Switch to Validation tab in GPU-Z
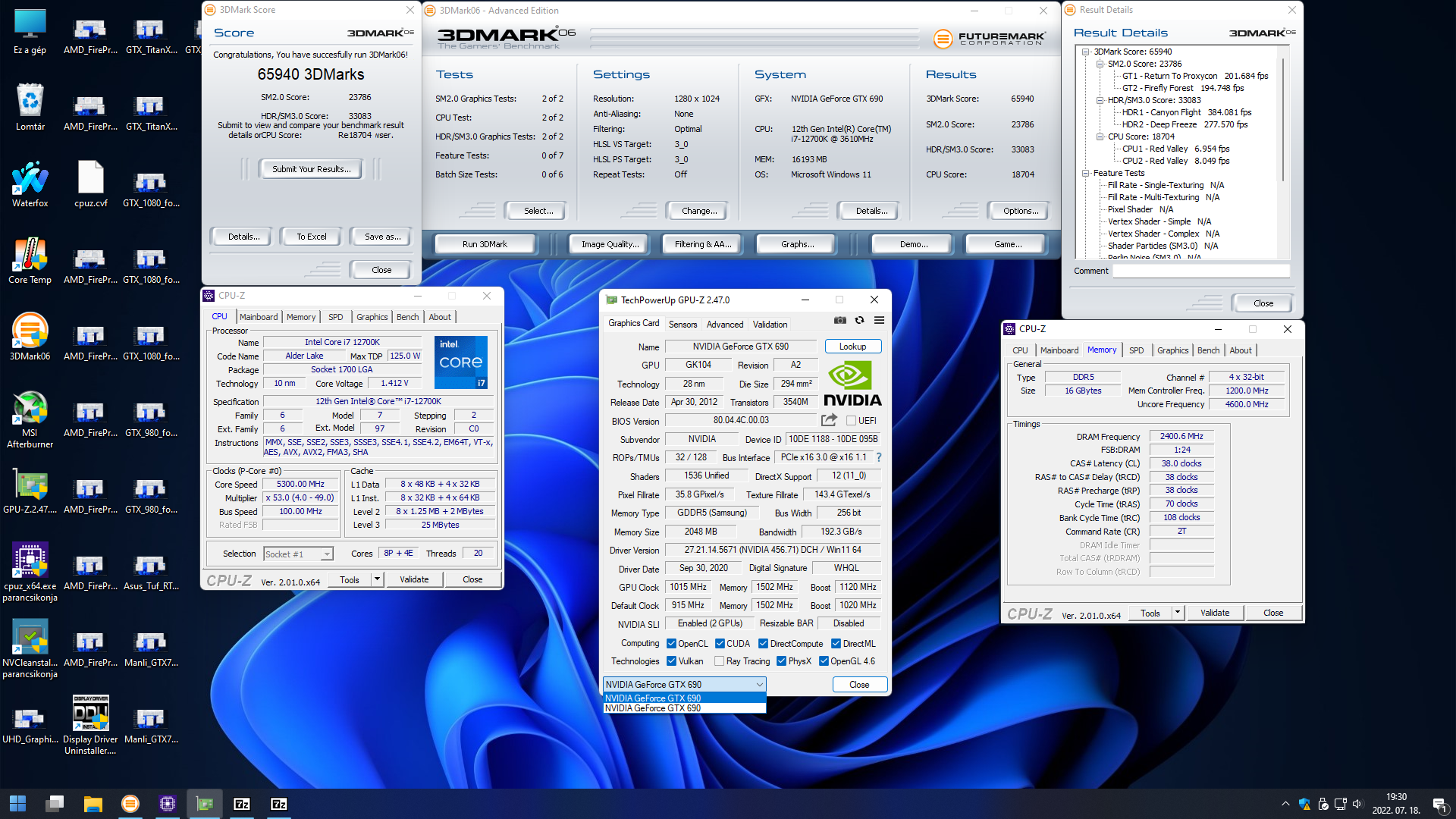Image resolution: width=1456 pixels, height=819 pixels. pyautogui.click(x=770, y=325)
